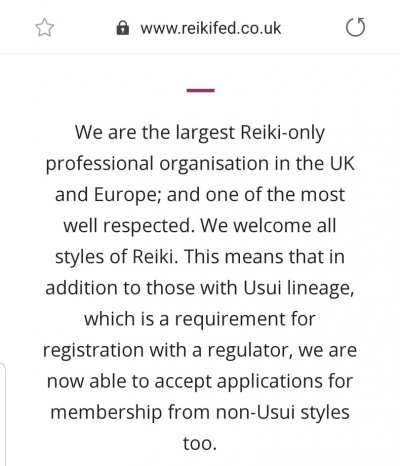The width and height of the screenshot is (400, 466).
Task: Click the text 'We welcome all'
Action: pos(268,226)
